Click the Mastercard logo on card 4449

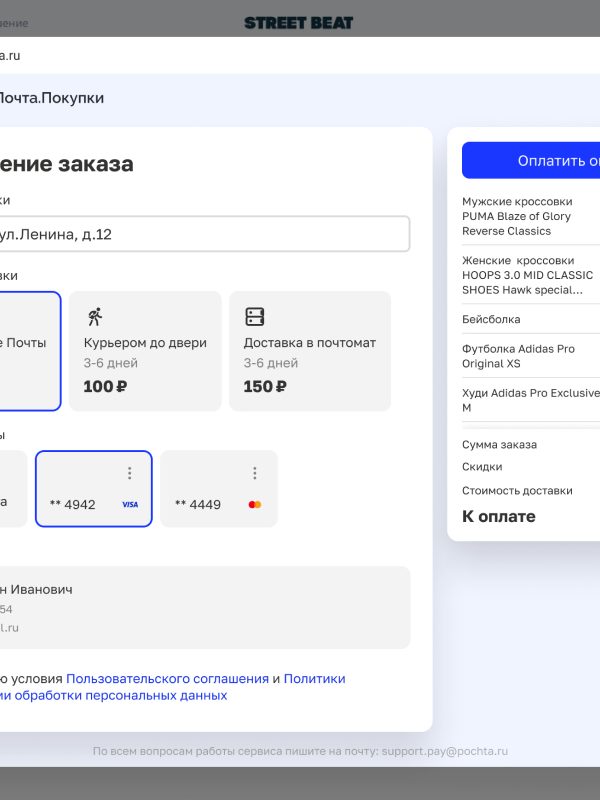254,505
